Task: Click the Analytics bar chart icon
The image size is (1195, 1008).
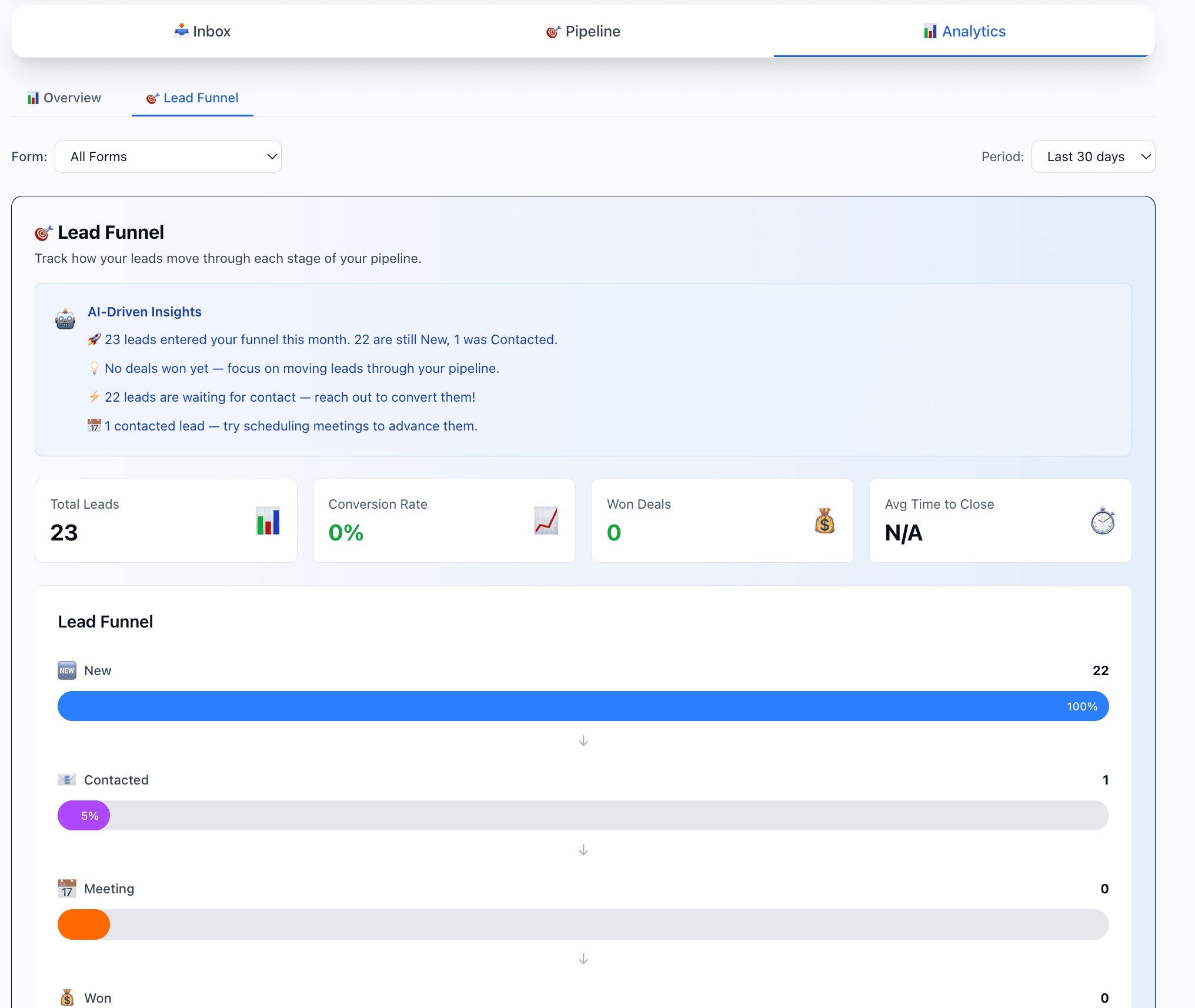Action: click(930, 31)
